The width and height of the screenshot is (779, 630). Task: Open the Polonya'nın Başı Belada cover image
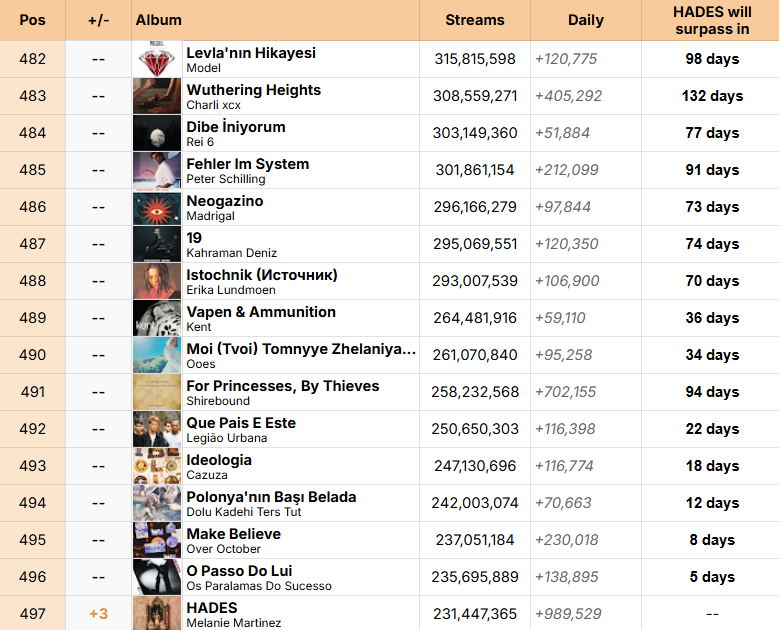tap(157, 503)
